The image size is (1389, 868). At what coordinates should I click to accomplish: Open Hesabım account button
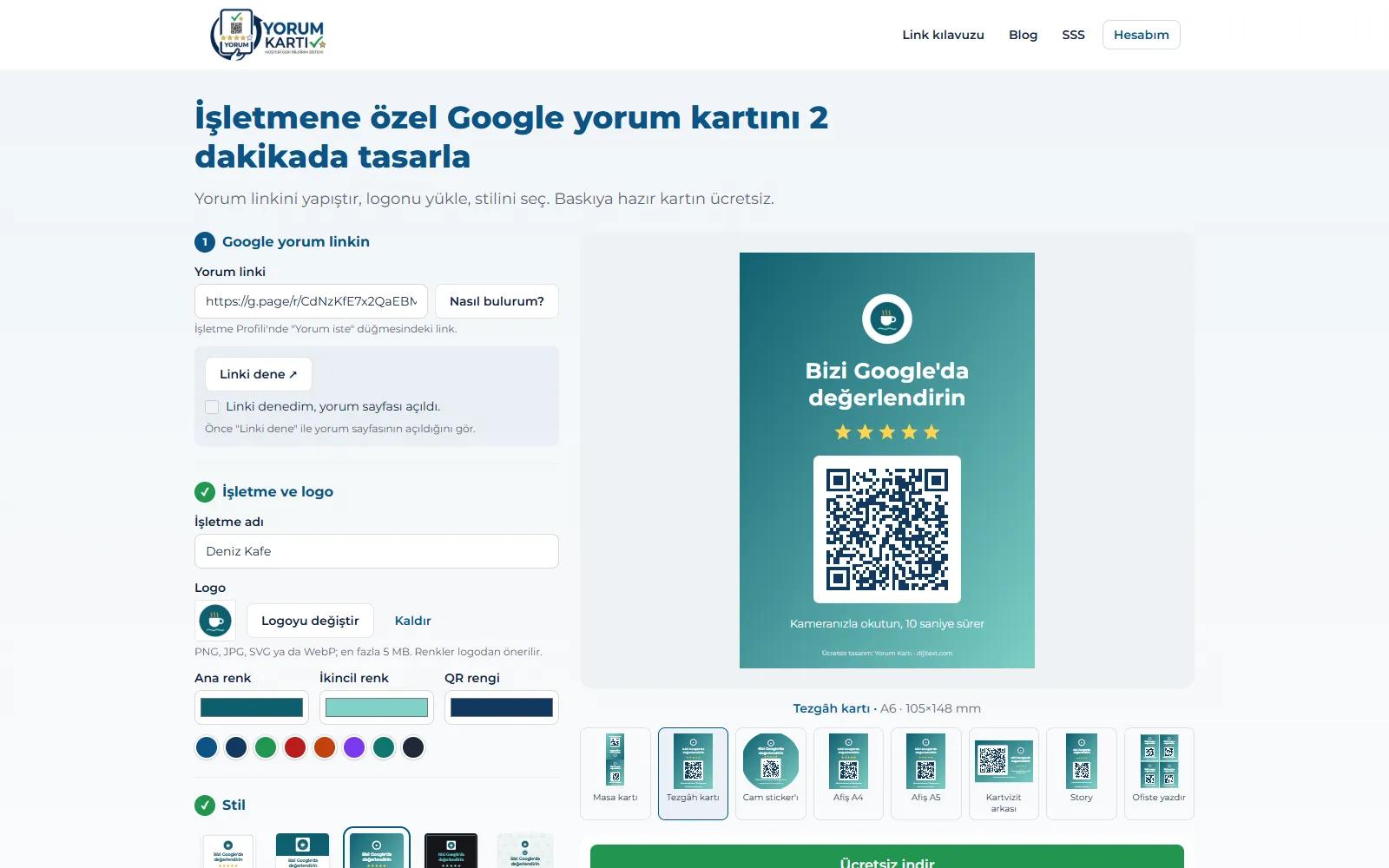pyautogui.click(x=1141, y=35)
